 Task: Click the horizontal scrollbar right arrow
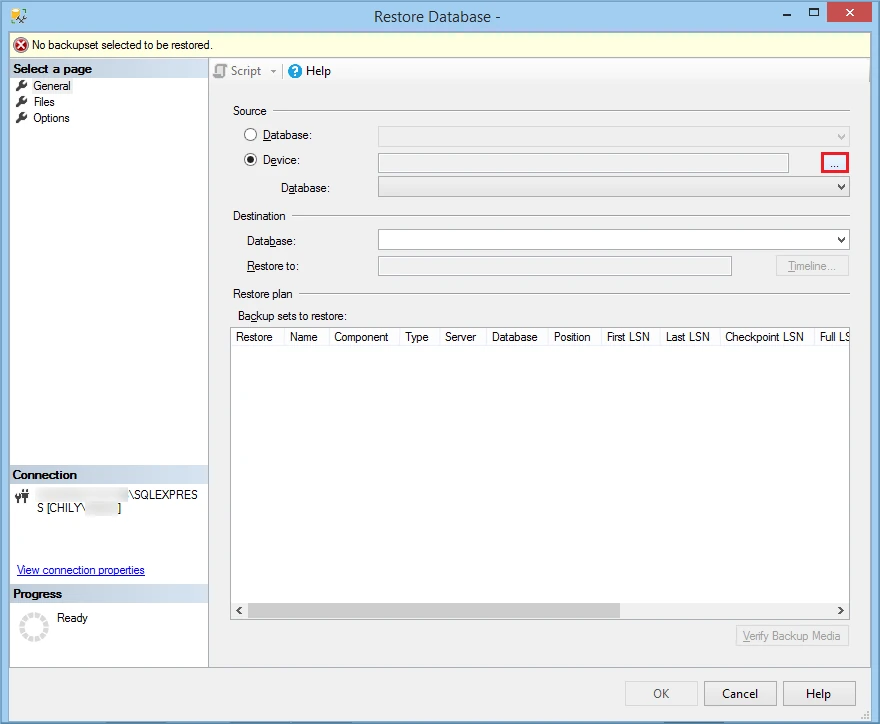click(841, 611)
